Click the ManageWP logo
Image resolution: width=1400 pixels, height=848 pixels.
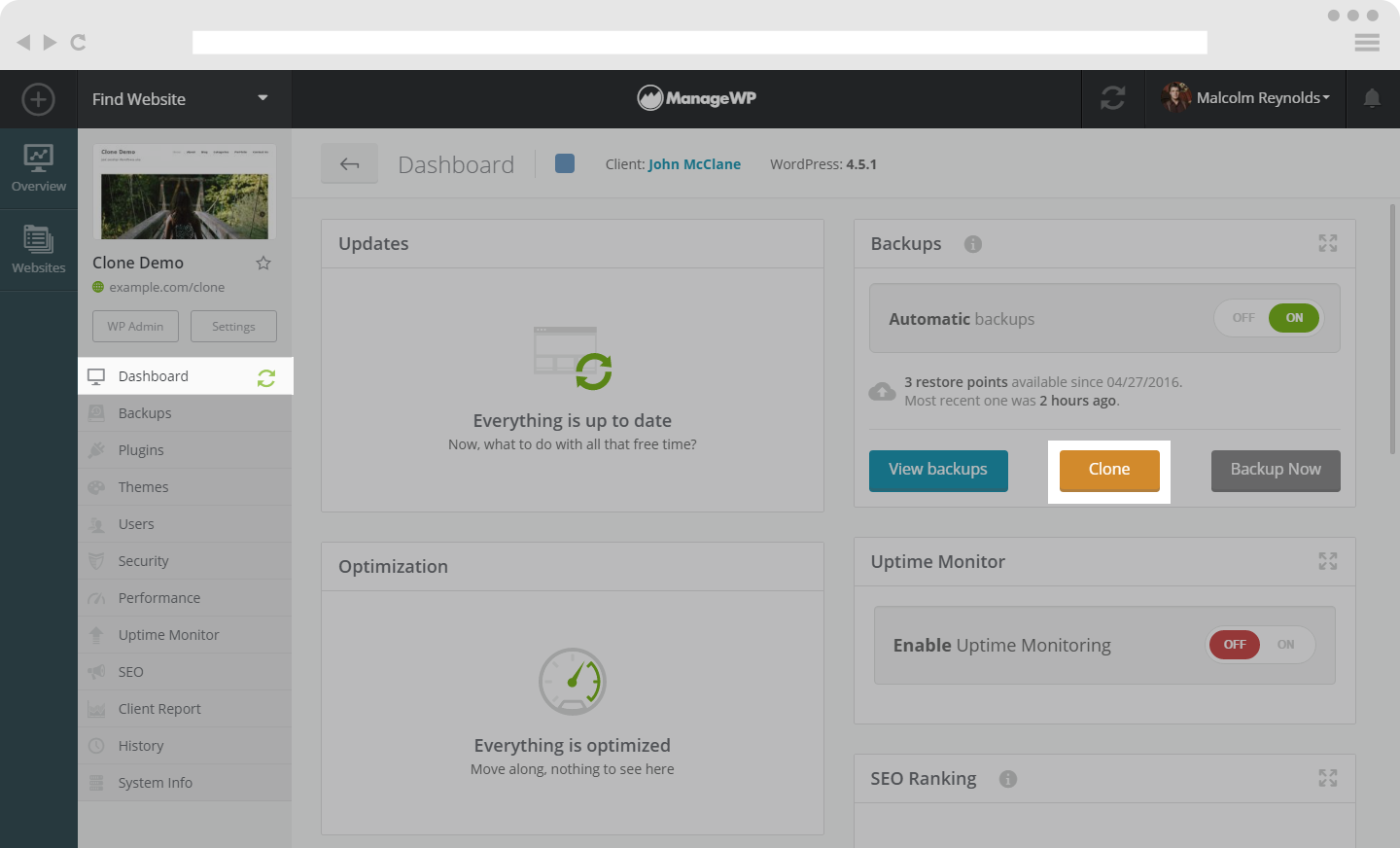click(696, 97)
